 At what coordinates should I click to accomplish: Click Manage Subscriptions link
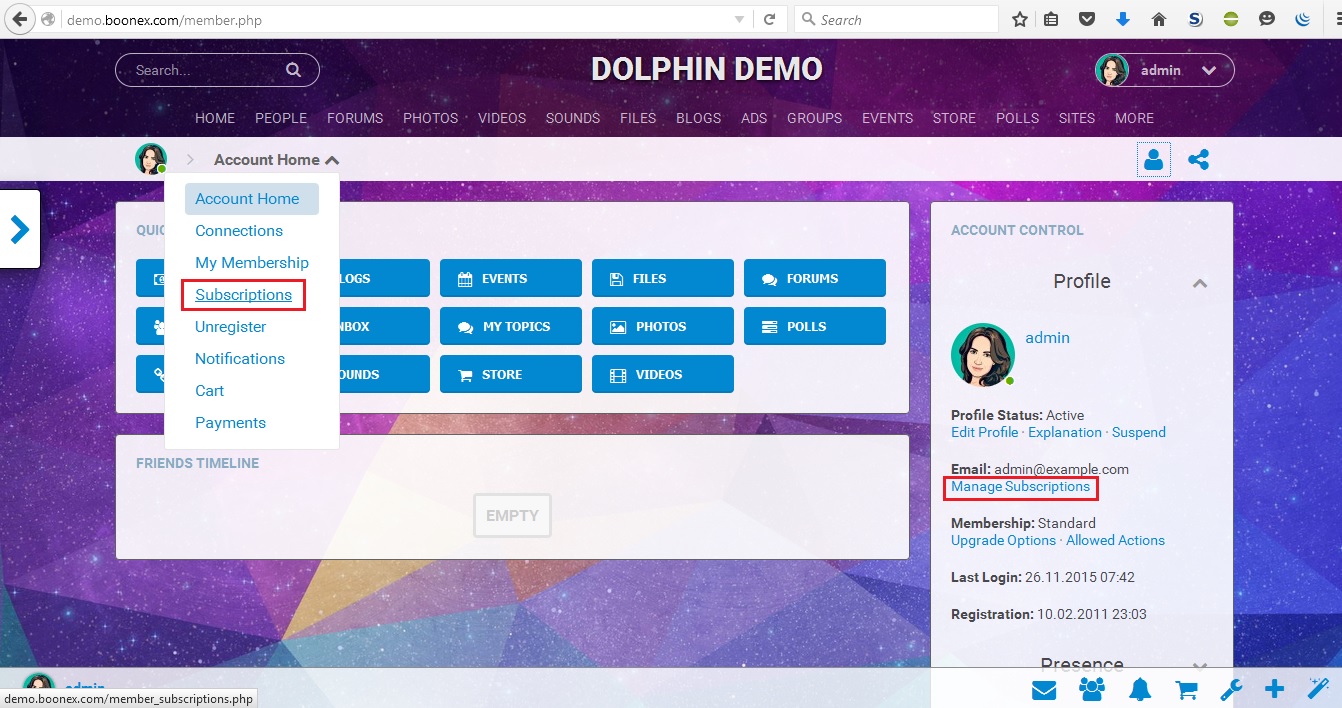pyautogui.click(x=1020, y=487)
